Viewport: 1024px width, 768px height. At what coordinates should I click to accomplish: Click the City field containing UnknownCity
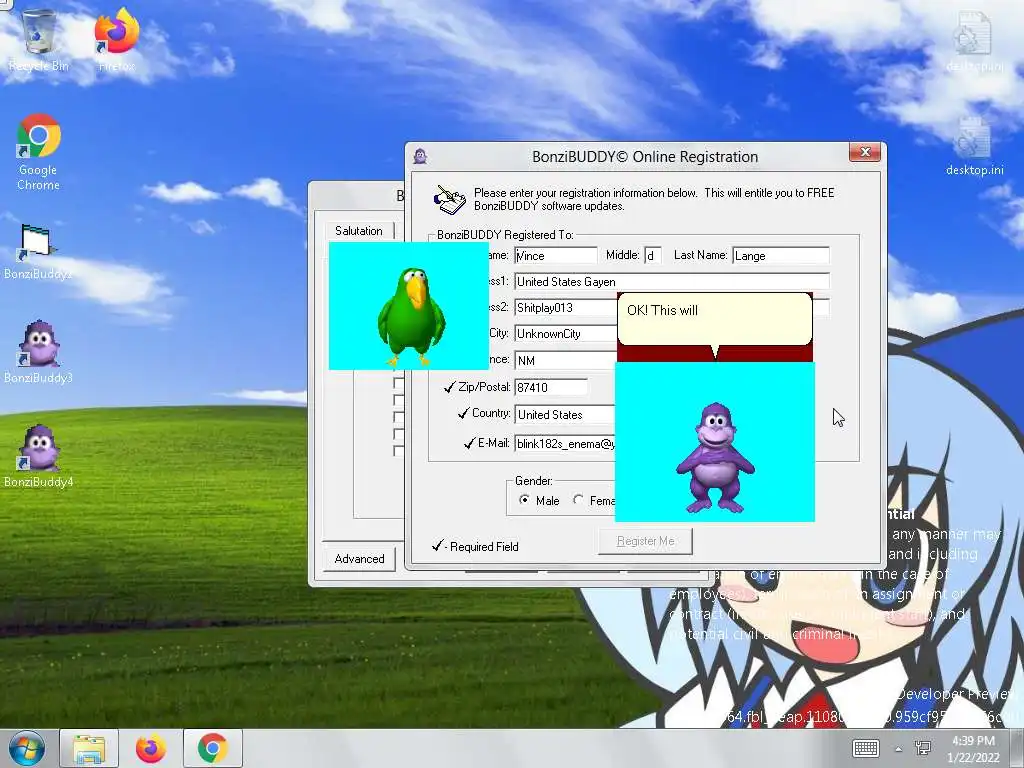(566, 333)
